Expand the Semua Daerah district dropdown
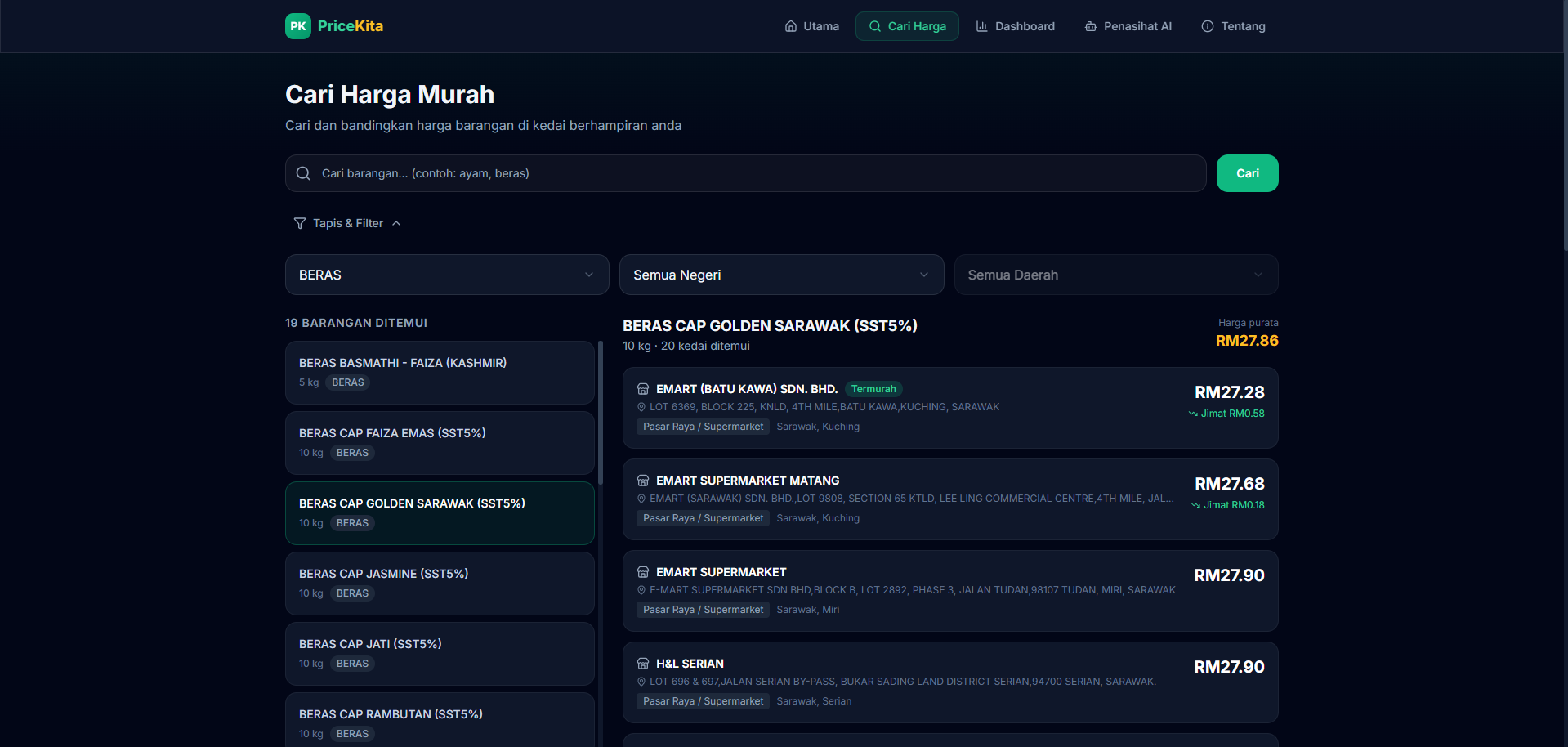This screenshot has width=1568, height=747. point(1115,275)
